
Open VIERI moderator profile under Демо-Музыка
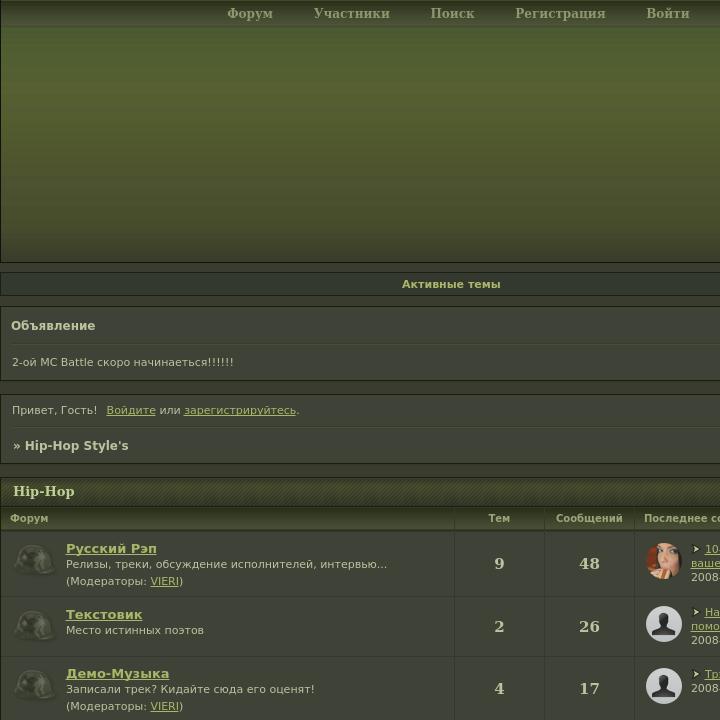(x=164, y=706)
